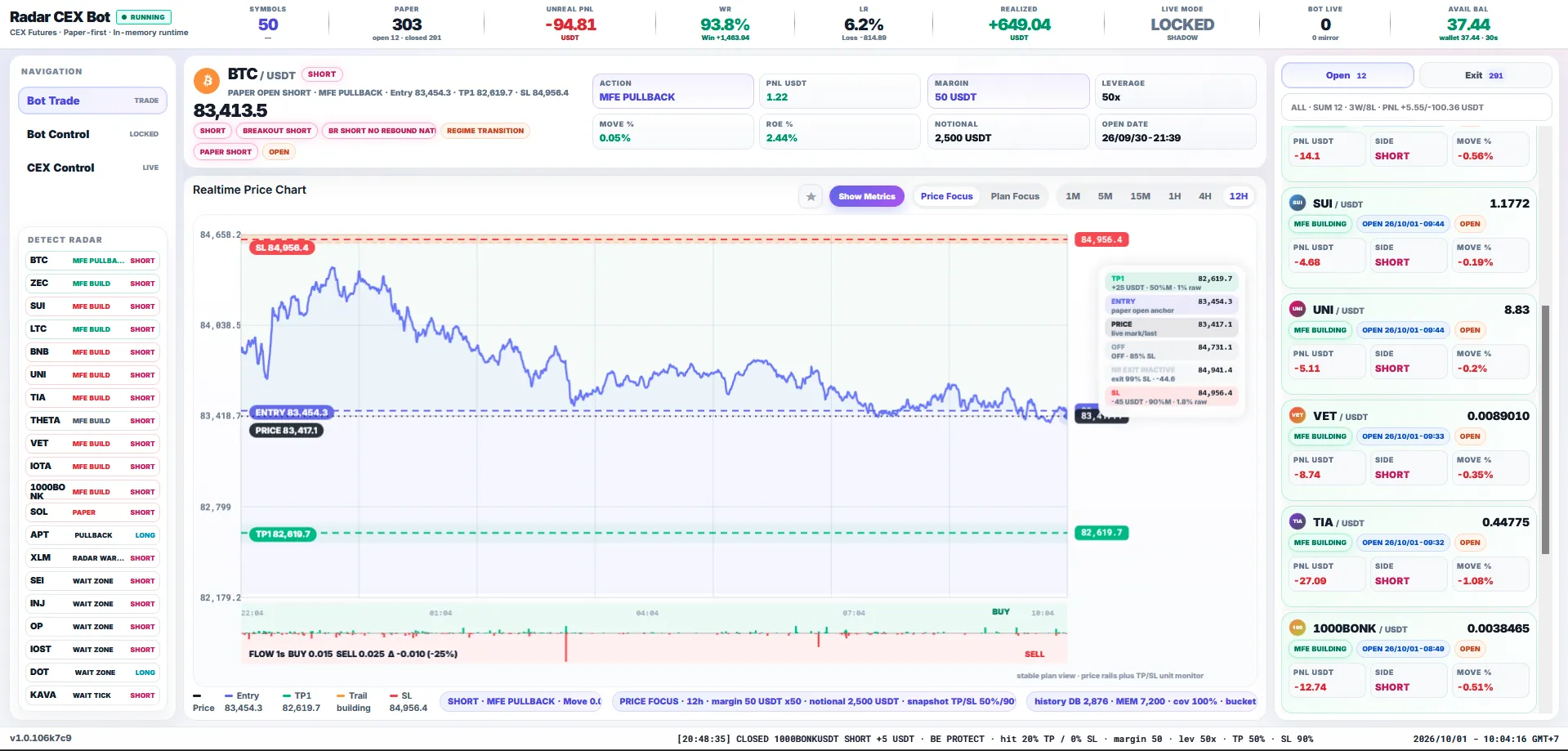Click the SL 84,956.4 chart line label
This screenshot has height=751, width=1568.
(282, 248)
